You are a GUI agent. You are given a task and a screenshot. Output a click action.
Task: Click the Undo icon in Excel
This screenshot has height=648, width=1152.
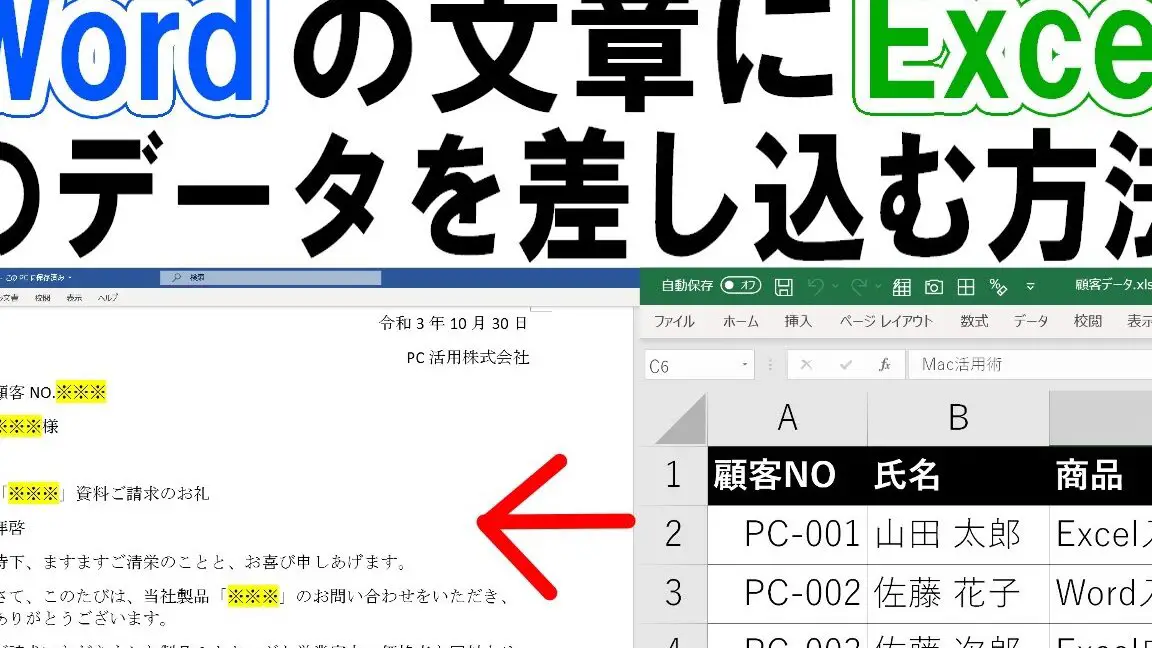[816, 287]
